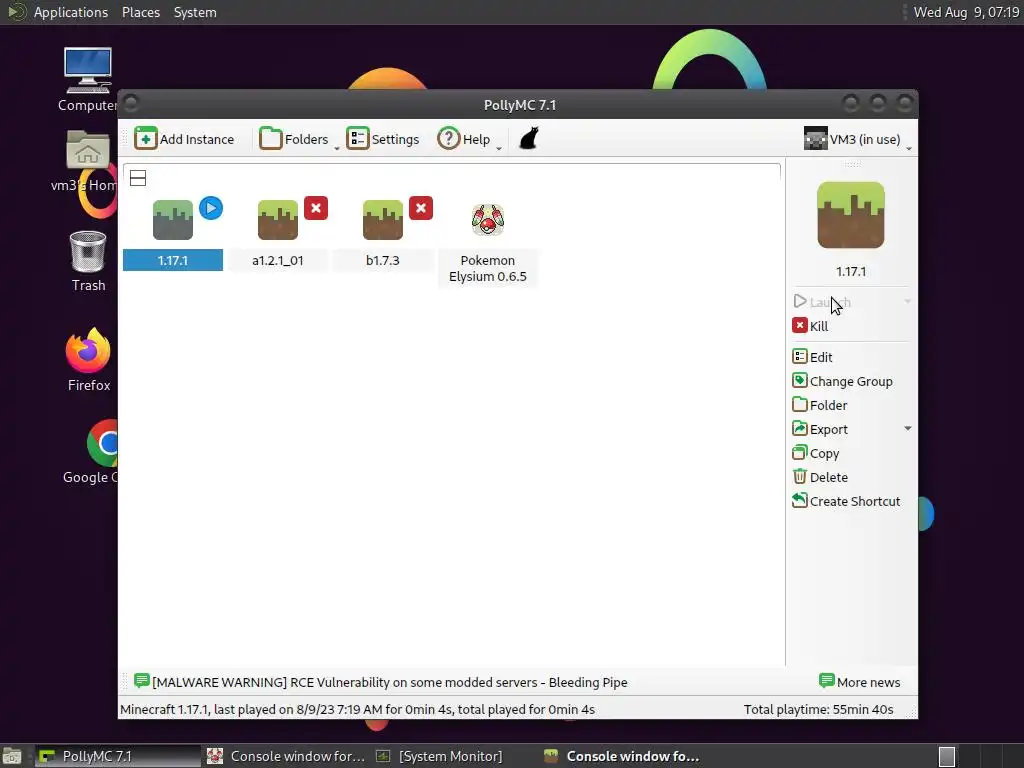Switch to the Pokemon console window taskbar entry
This screenshot has width=1024, height=768.
click(286, 756)
